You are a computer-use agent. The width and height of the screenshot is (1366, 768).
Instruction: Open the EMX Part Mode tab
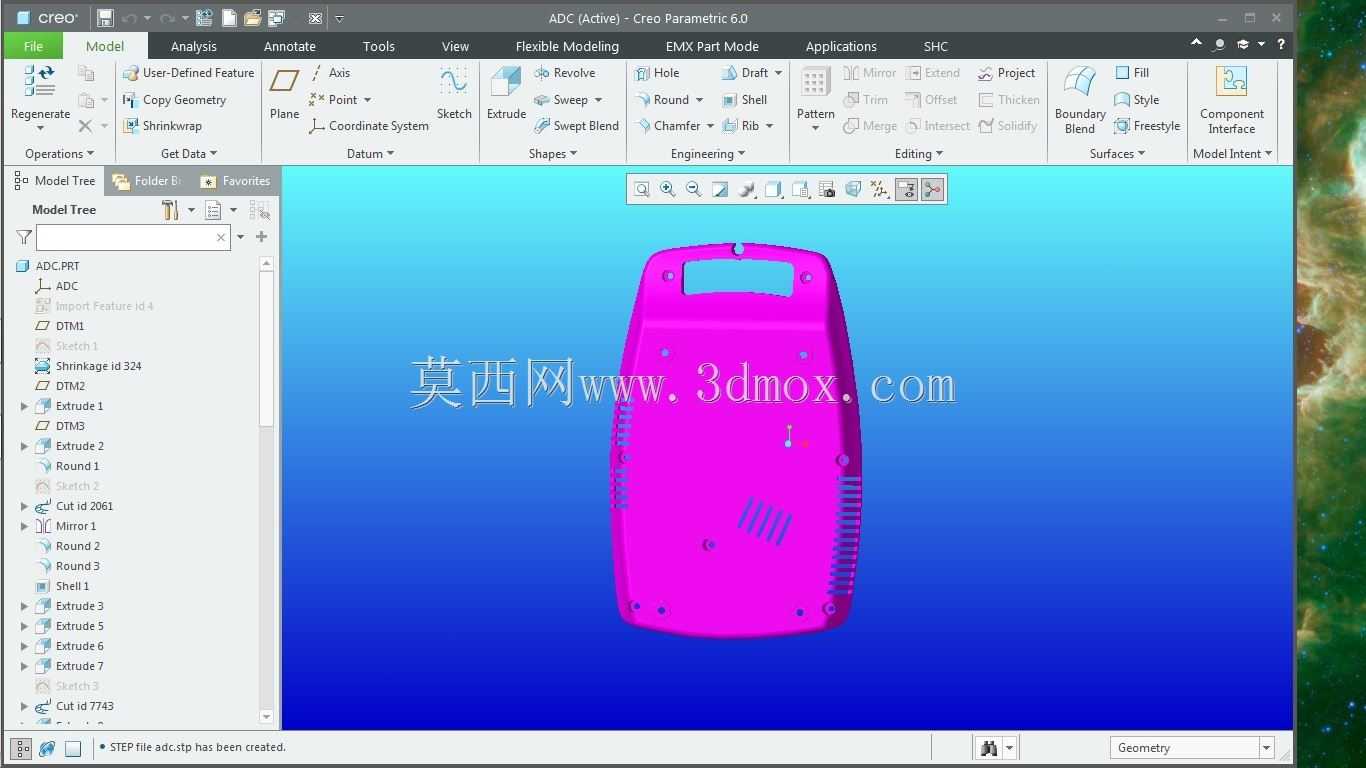click(x=712, y=46)
